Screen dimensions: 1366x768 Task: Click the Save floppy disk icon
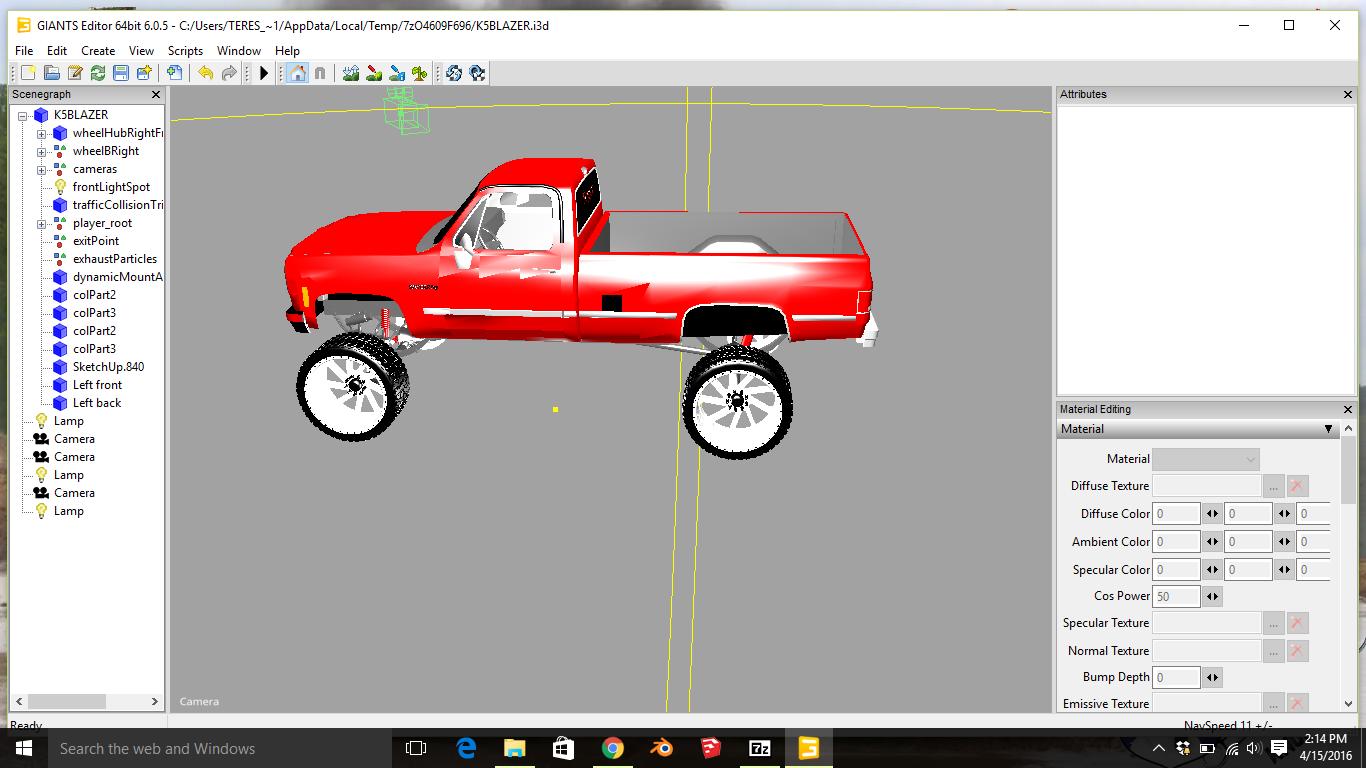[x=121, y=73]
